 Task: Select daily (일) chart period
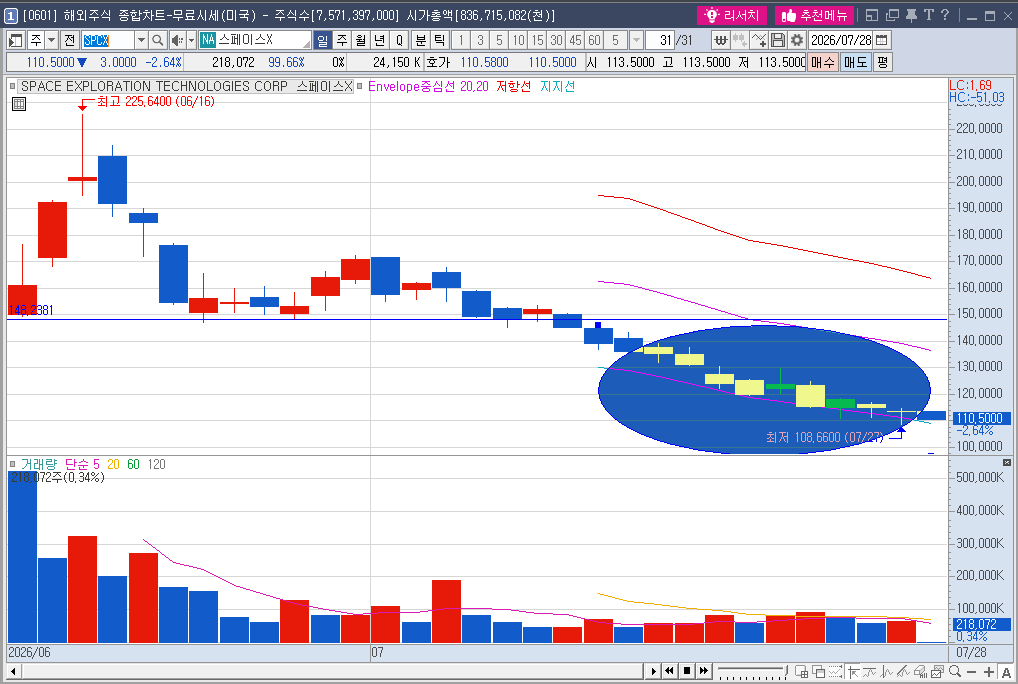322,40
